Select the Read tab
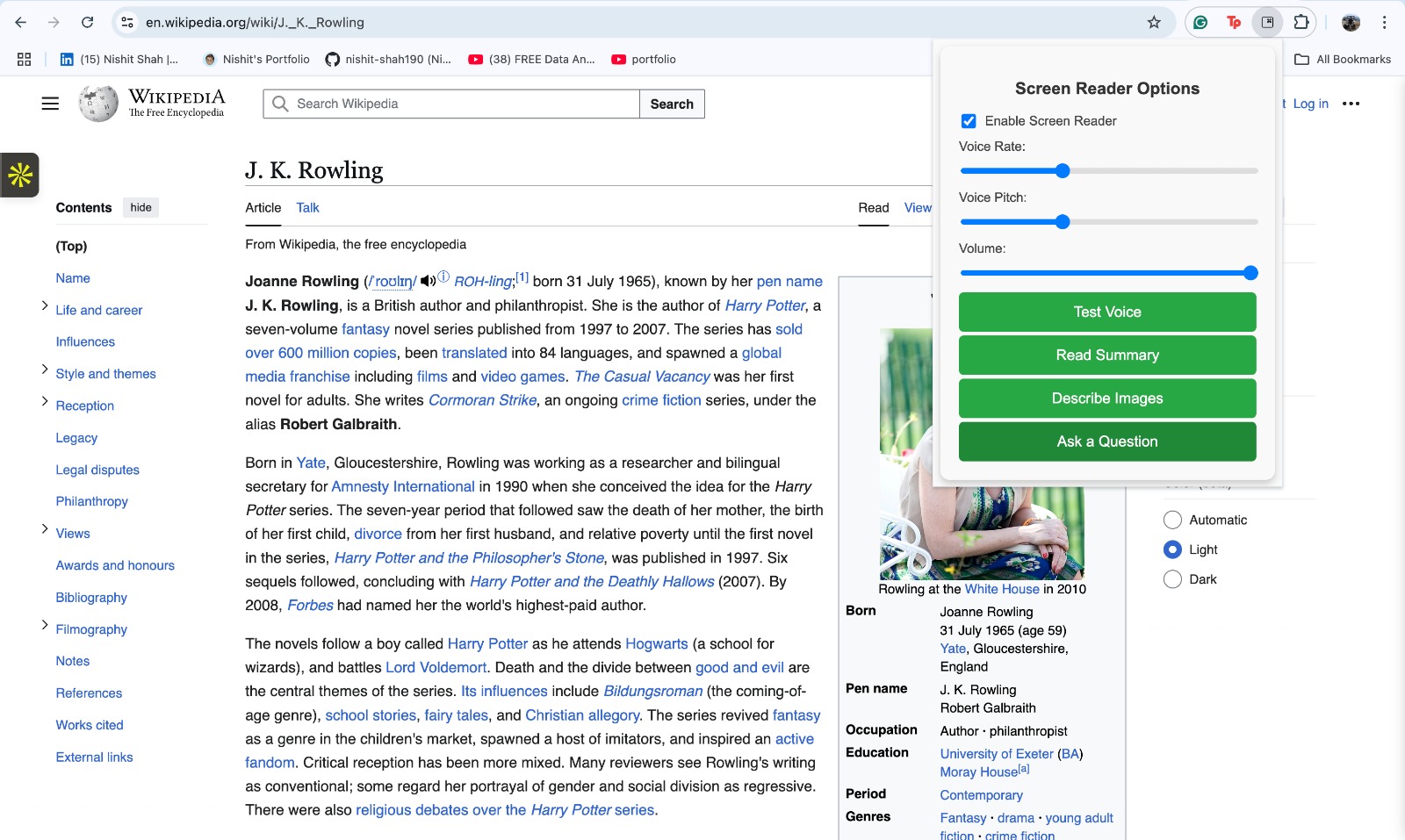Viewport: 1405px width, 840px height. click(874, 208)
